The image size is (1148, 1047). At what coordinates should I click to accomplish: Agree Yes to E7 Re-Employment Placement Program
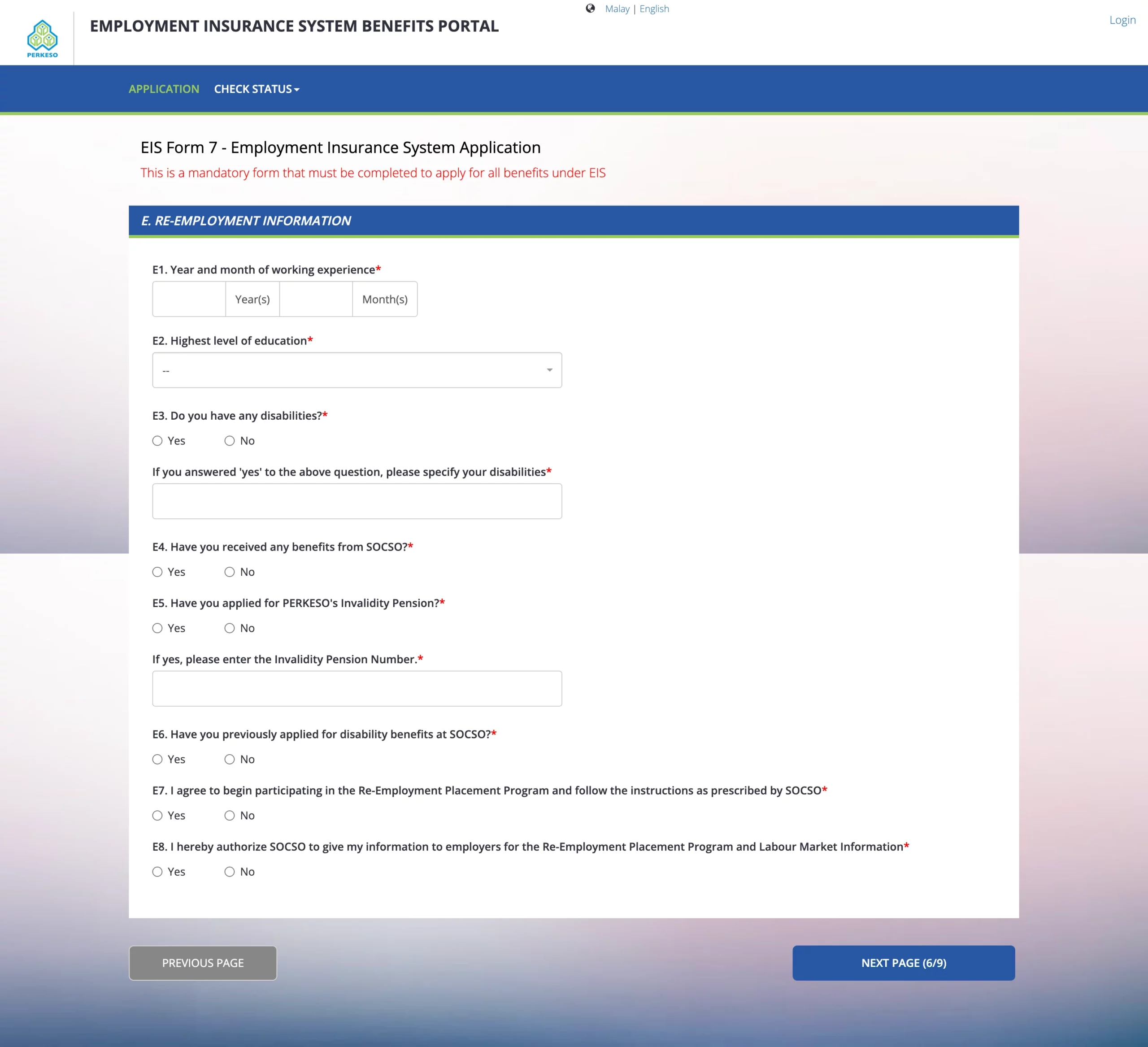158,815
